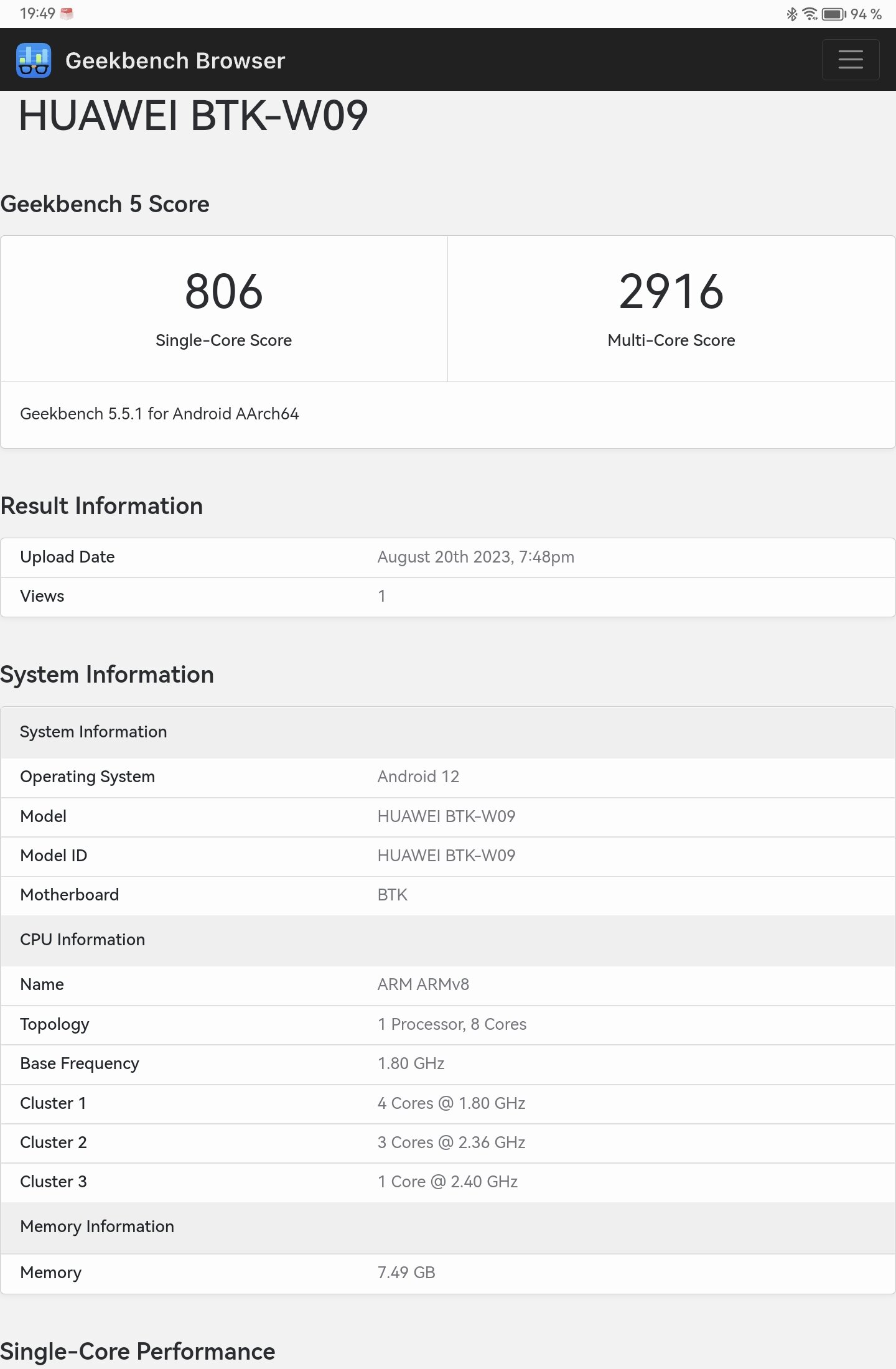896x1369 pixels.
Task: Select the 1 Processor, 8 Cores value
Action: click(x=452, y=1024)
